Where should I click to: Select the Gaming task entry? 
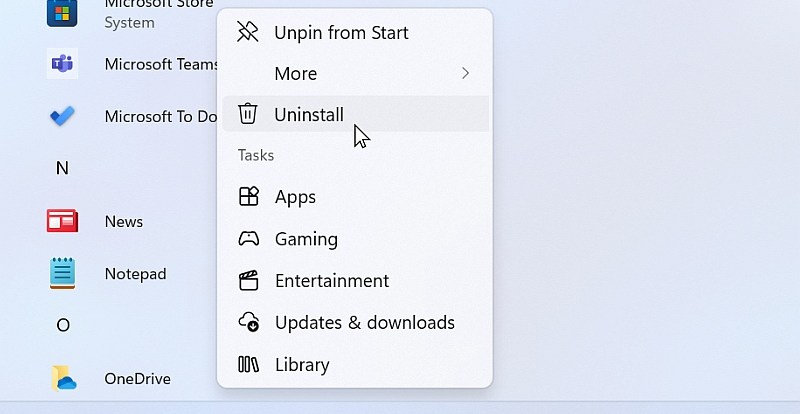(356, 238)
